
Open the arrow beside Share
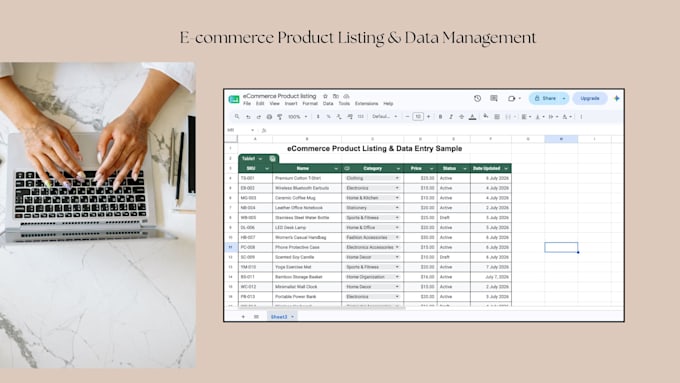(x=564, y=98)
